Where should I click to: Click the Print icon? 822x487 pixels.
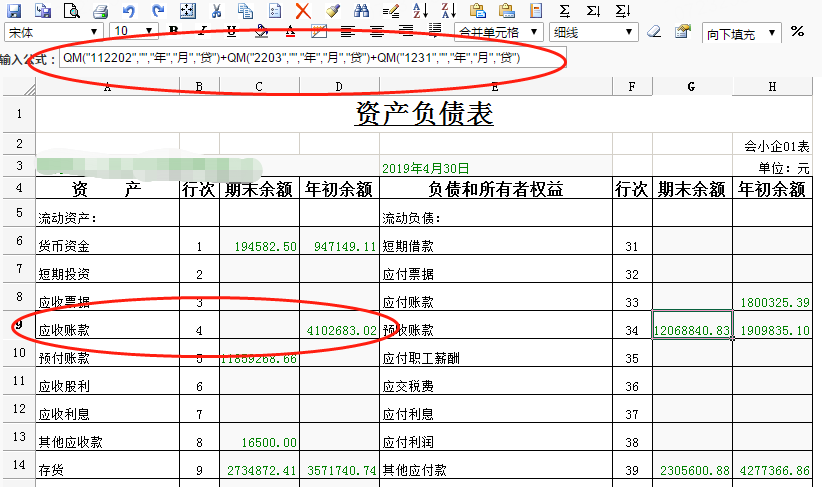[100, 11]
